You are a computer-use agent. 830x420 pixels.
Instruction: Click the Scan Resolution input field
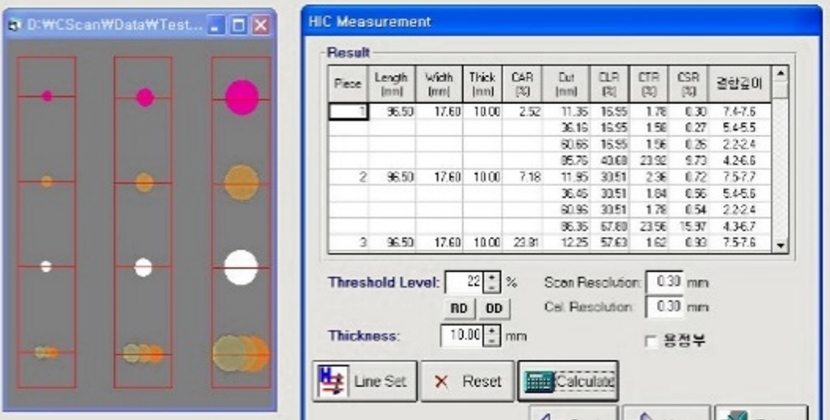tap(664, 282)
